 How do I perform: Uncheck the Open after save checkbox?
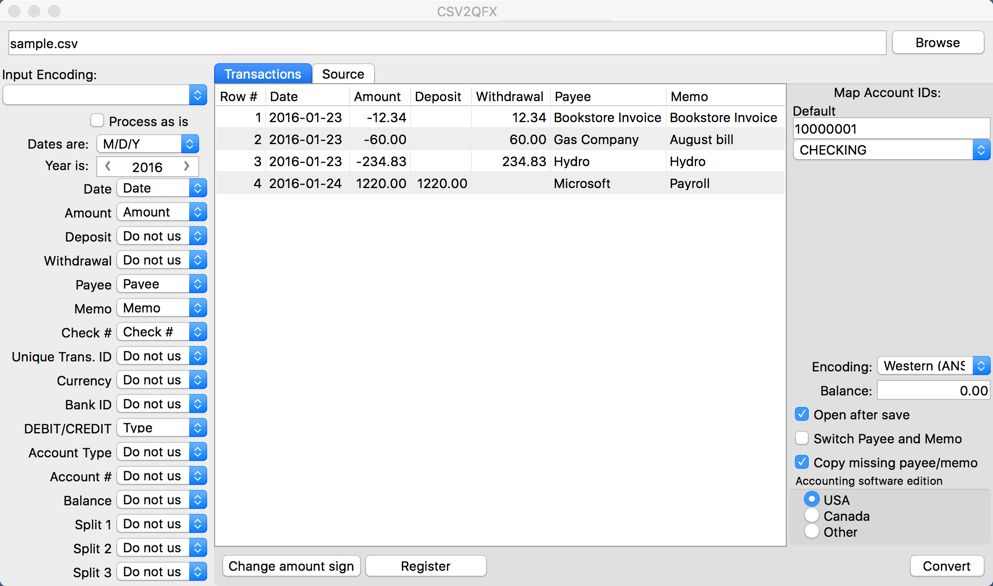pyautogui.click(x=802, y=414)
